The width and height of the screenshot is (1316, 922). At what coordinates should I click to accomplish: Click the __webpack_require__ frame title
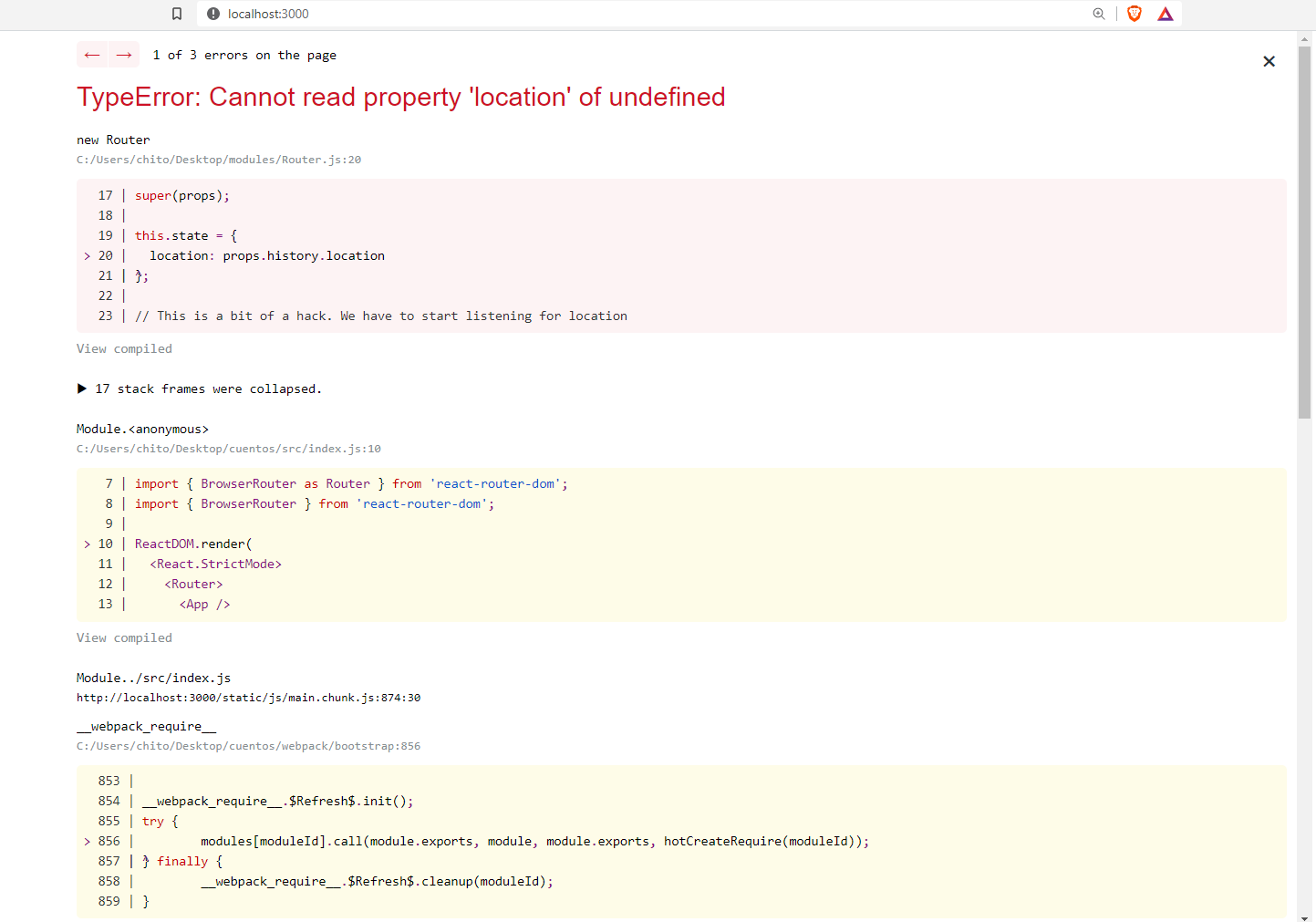tap(146, 726)
